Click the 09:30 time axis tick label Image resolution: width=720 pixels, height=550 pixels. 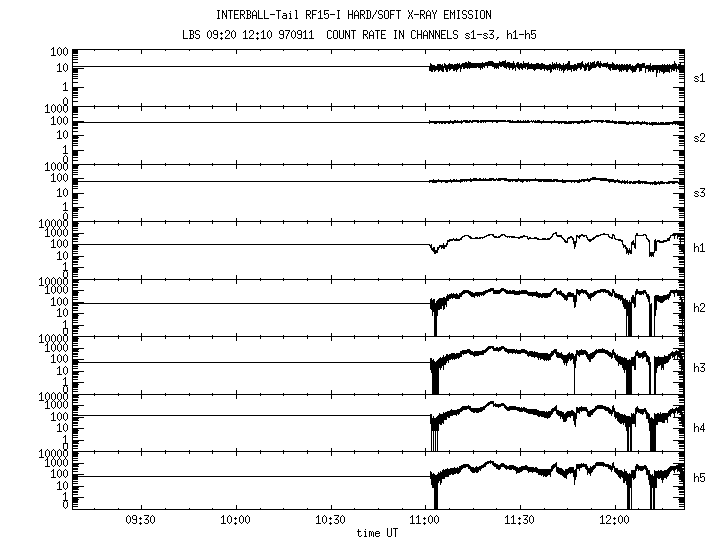[139, 521]
